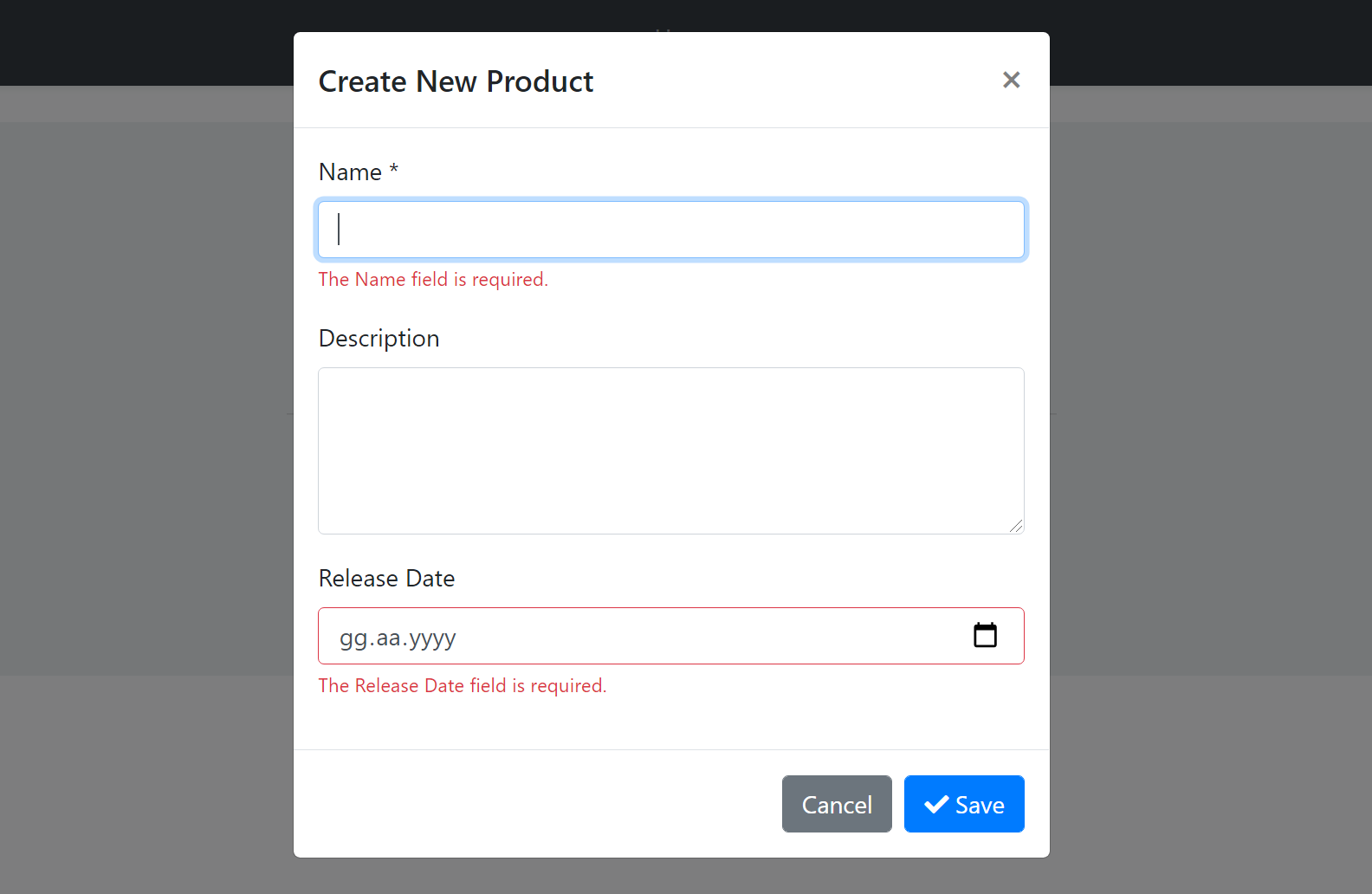Save the new product

coord(964,804)
